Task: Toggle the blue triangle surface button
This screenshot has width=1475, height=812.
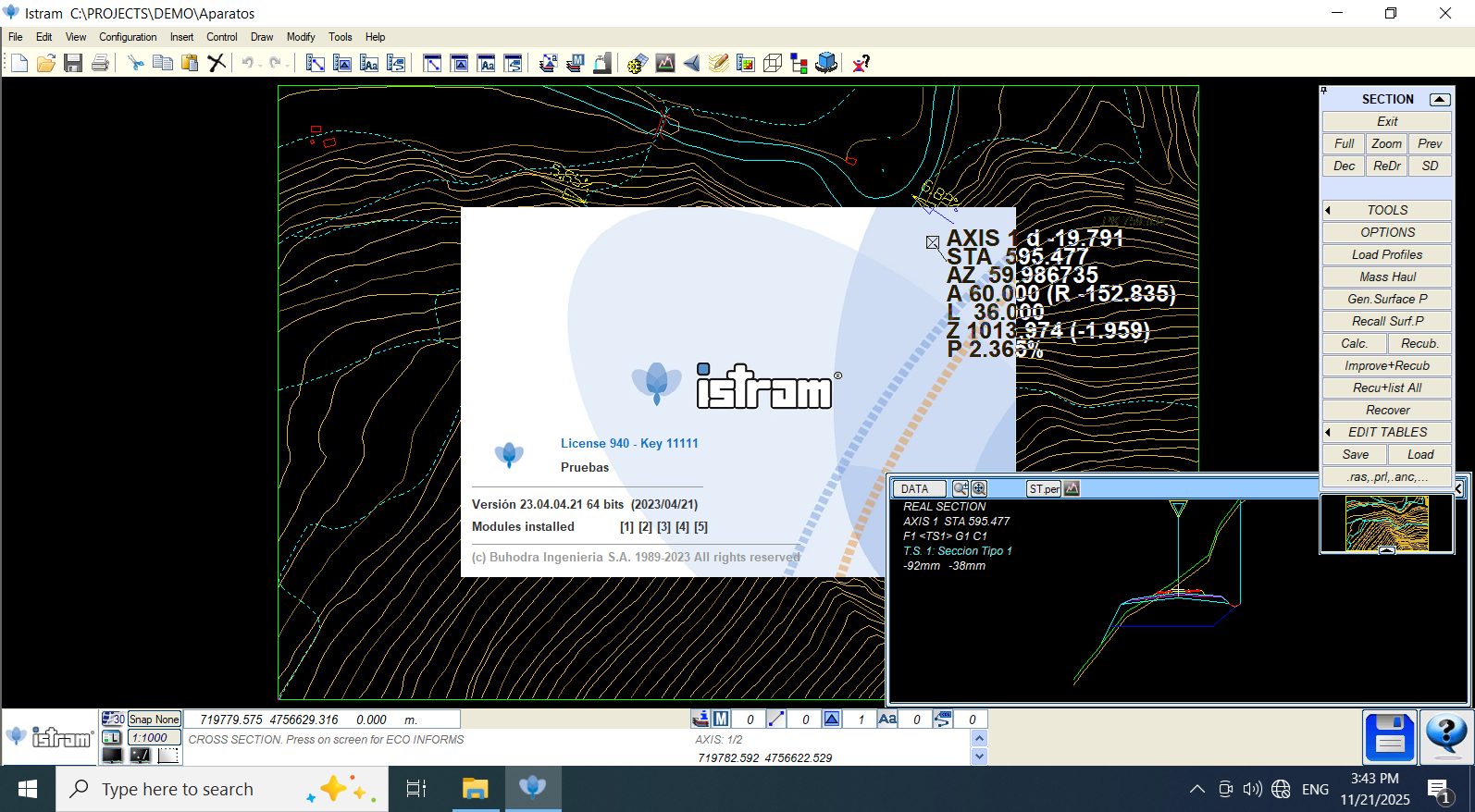Action: [832, 719]
